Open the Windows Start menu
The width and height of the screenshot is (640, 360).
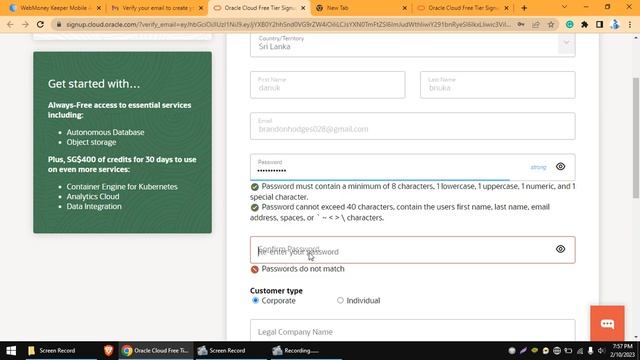click(11, 350)
